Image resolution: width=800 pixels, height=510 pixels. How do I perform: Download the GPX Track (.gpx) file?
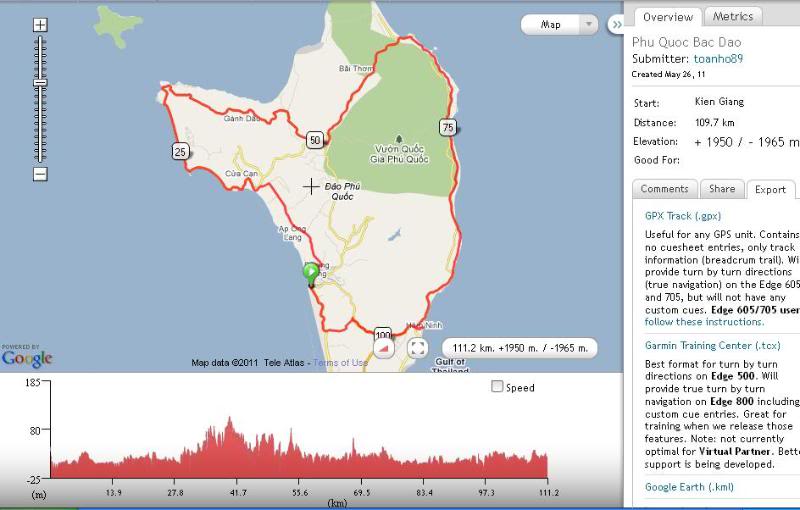point(683,216)
